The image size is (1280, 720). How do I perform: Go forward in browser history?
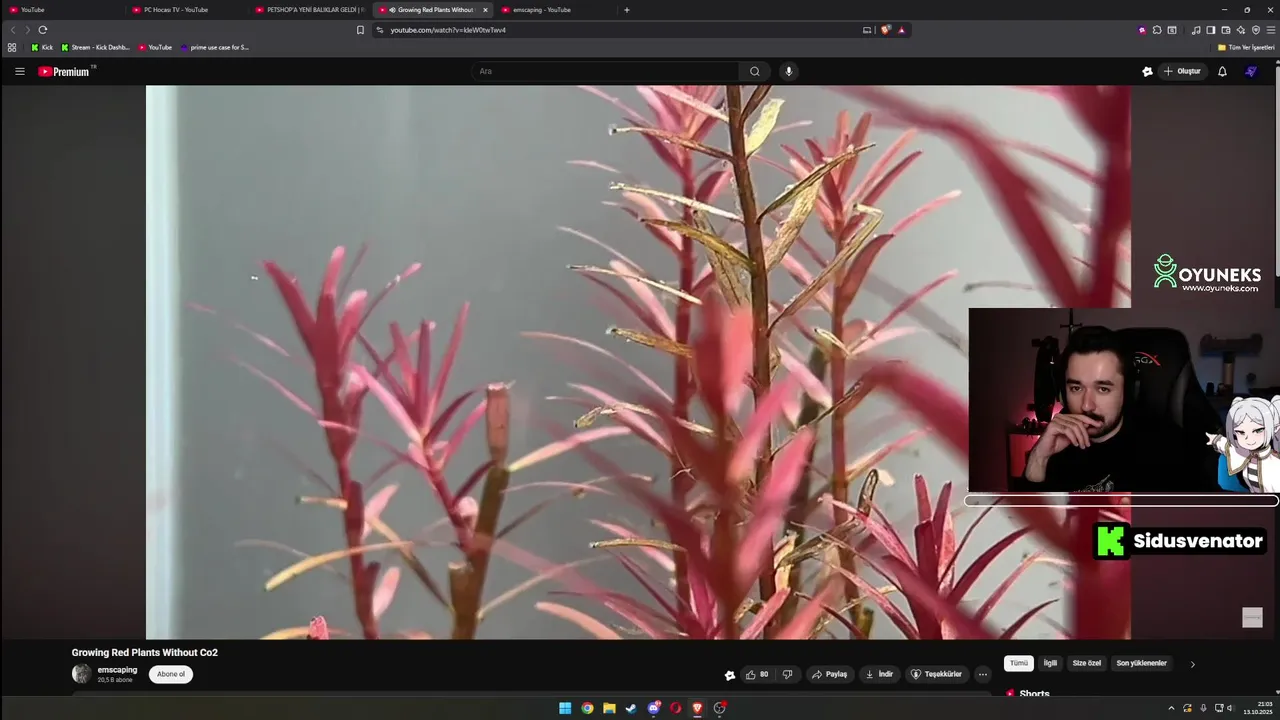coord(27,30)
